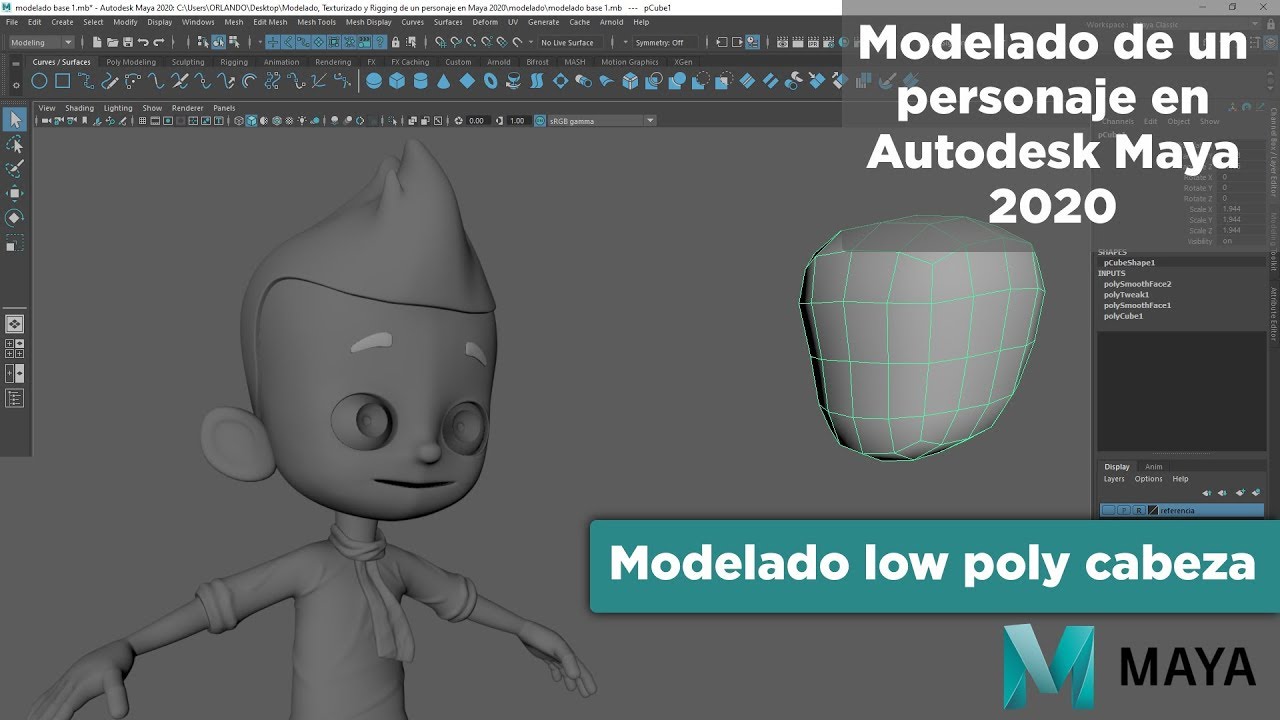Click the New Scene icon
This screenshot has height=720, width=1280.
96,42
